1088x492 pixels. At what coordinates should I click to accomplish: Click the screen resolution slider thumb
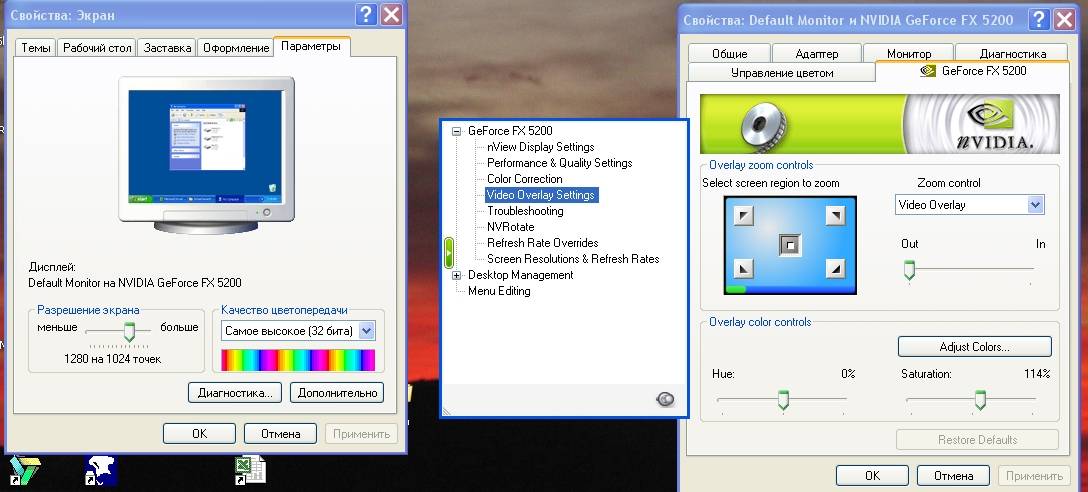(x=128, y=332)
